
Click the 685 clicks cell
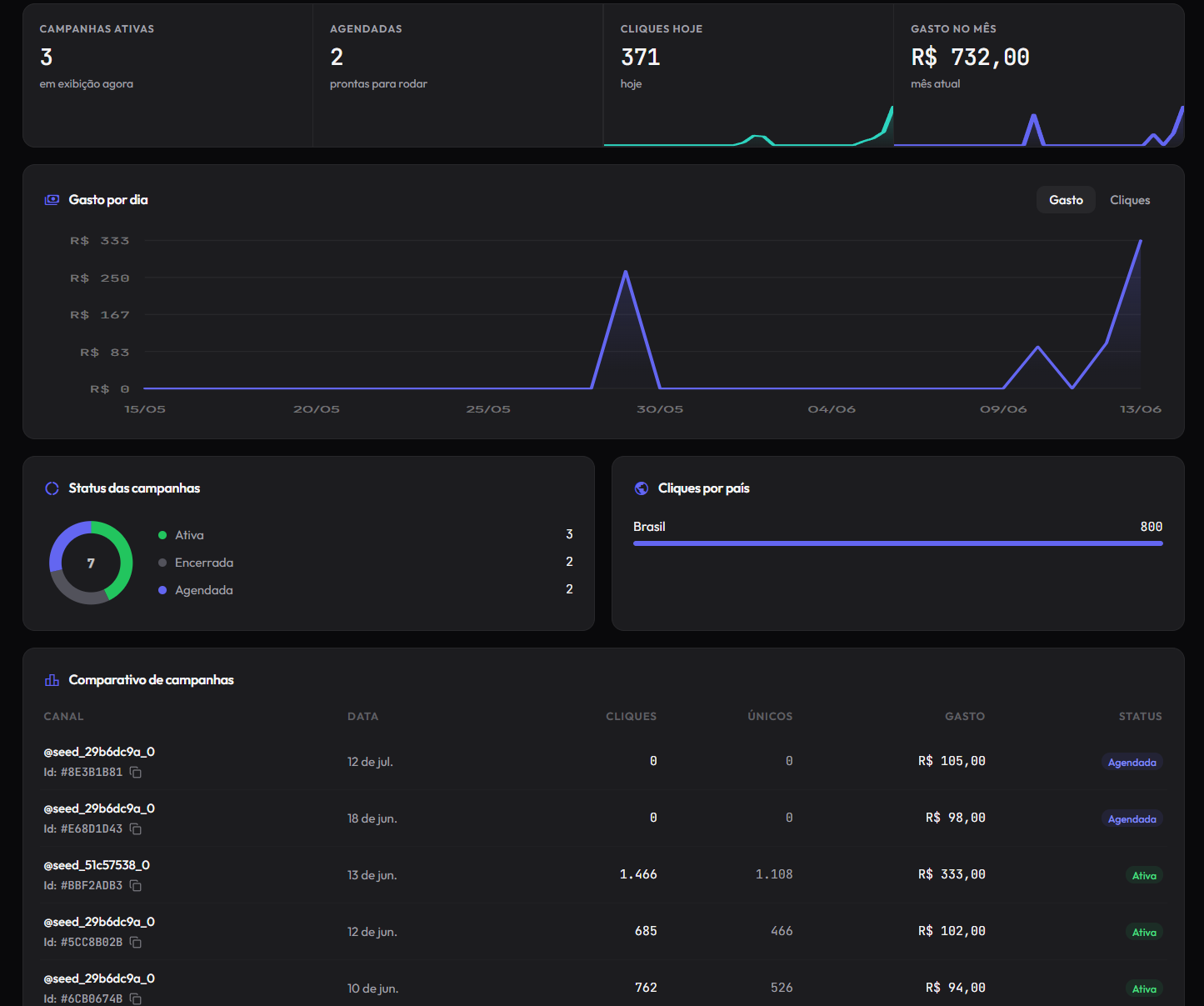tap(646, 931)
